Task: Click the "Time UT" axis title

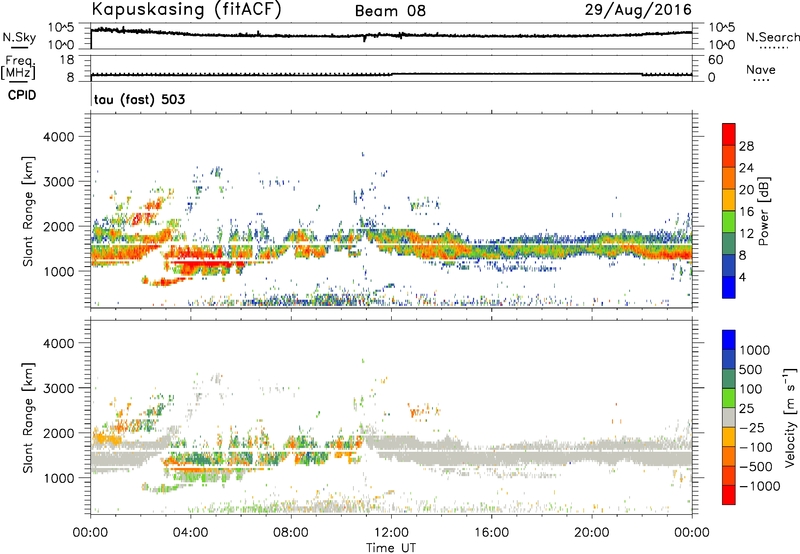Action: point(391,548)
